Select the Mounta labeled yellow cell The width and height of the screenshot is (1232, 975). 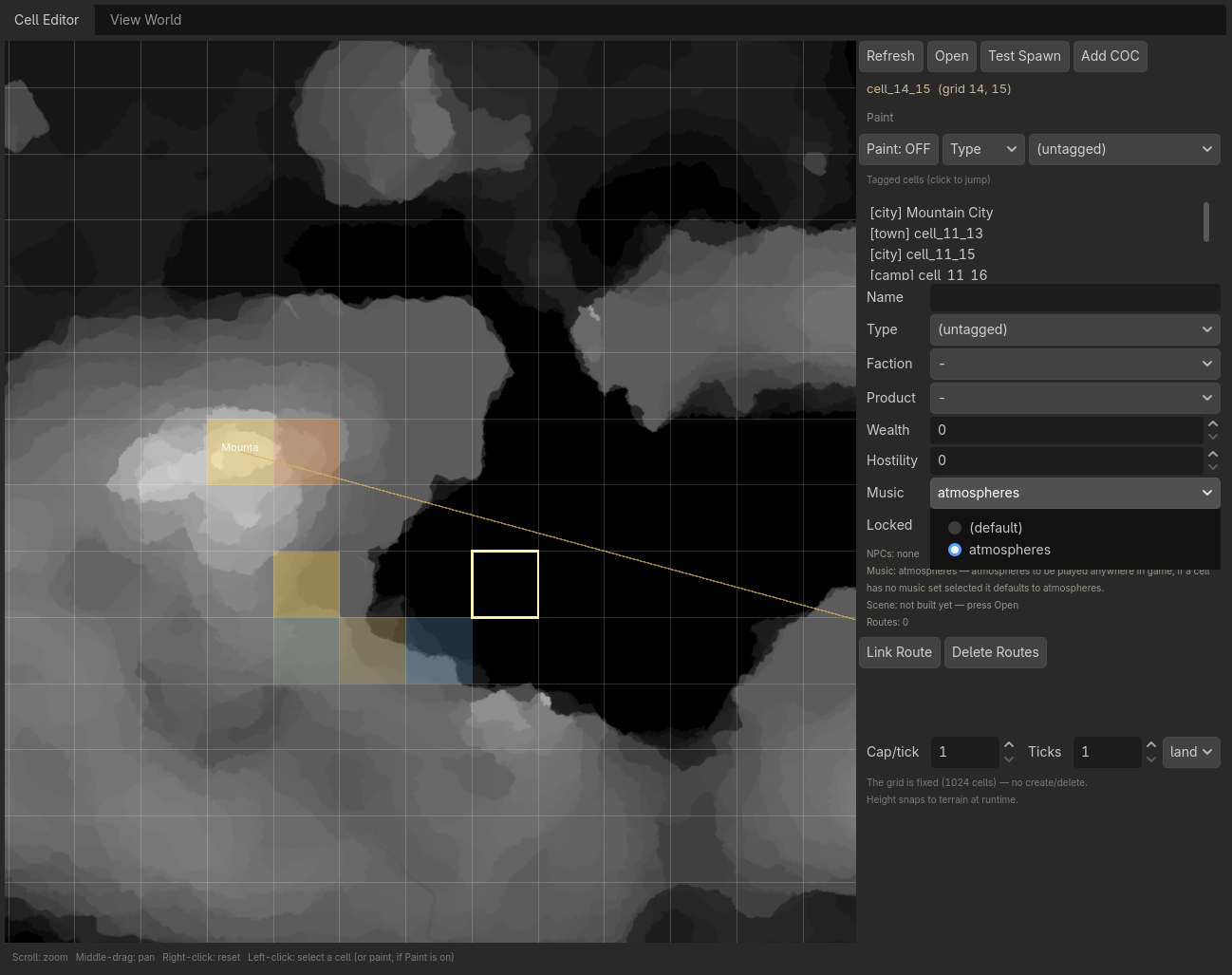click(240, 452)
